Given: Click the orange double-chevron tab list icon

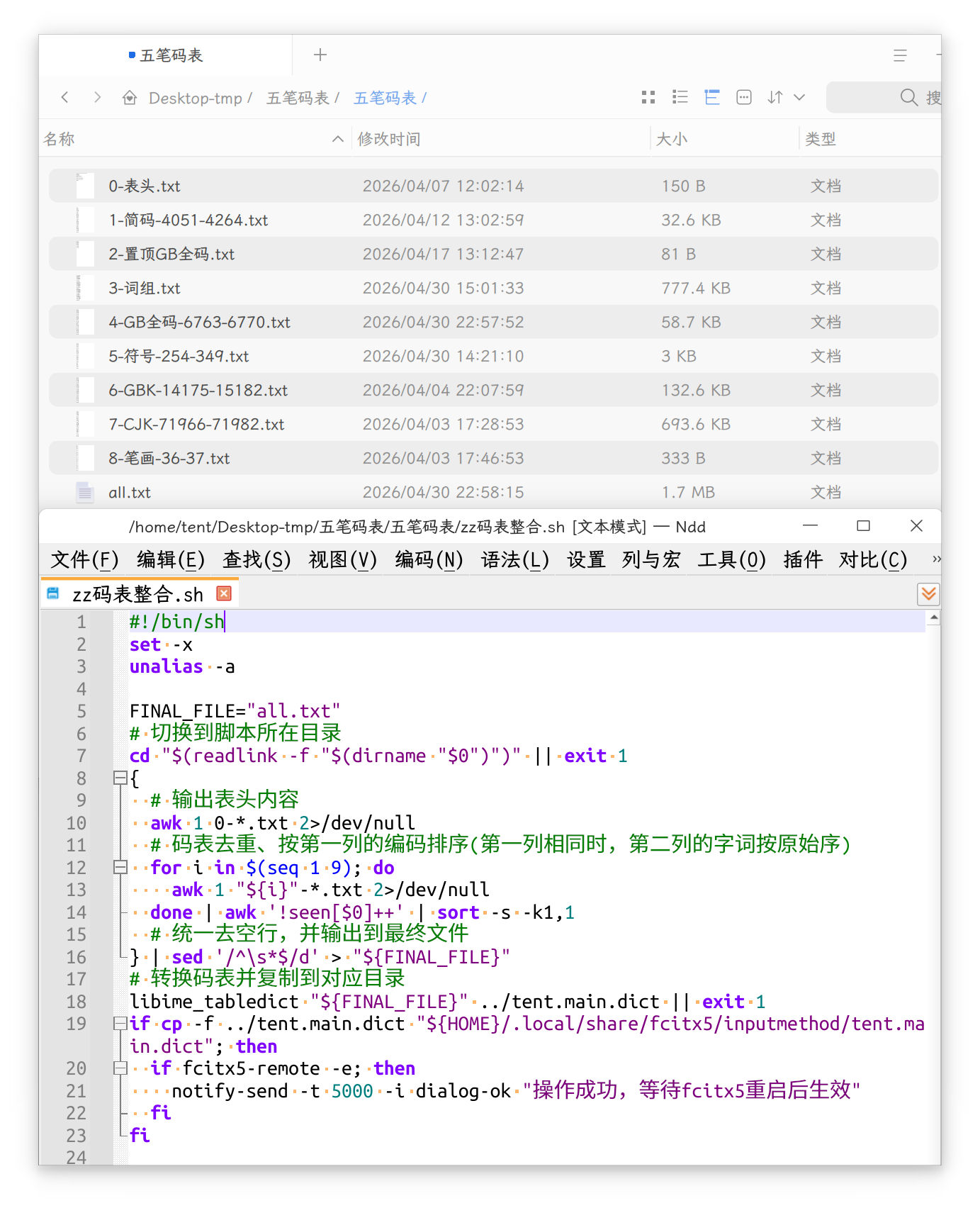Looking at the screenshot, I should click(x=928, y=593).
